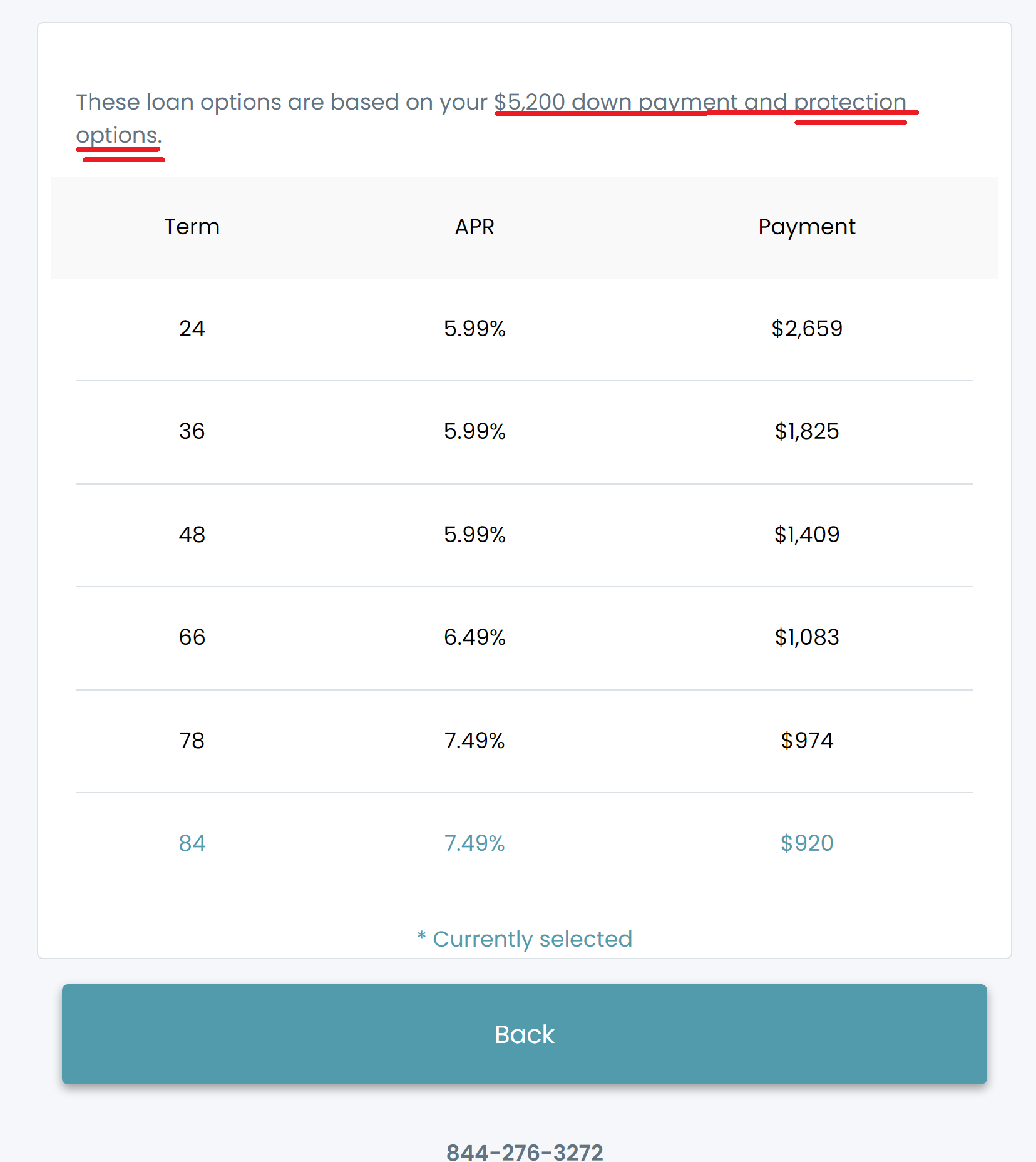
Task: Click the highlighted $920 payment
Action: 806,843
